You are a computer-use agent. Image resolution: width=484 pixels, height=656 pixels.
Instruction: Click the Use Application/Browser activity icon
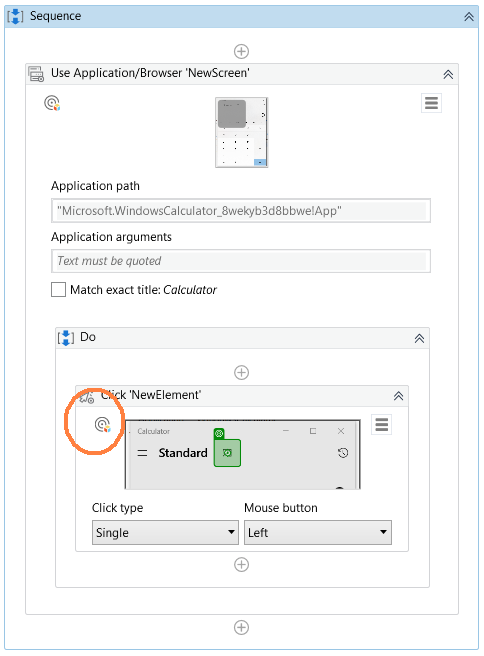pos(36,74)
